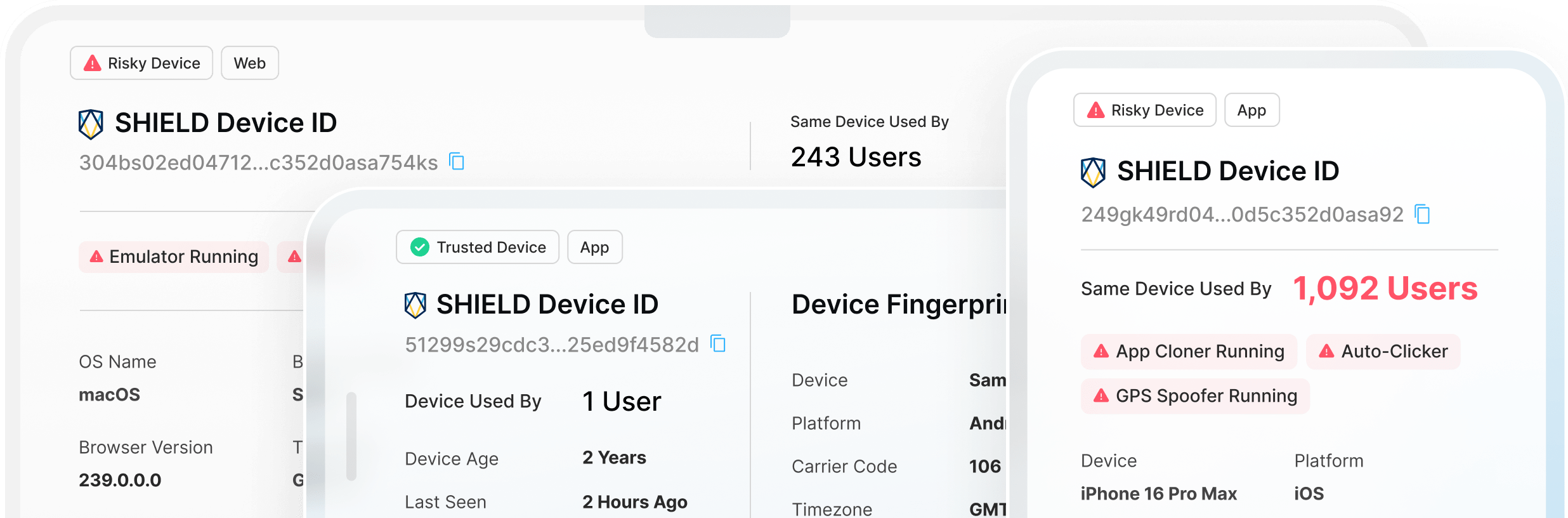Click the iPhone 16 Pro Max device value

(1159, 494)
